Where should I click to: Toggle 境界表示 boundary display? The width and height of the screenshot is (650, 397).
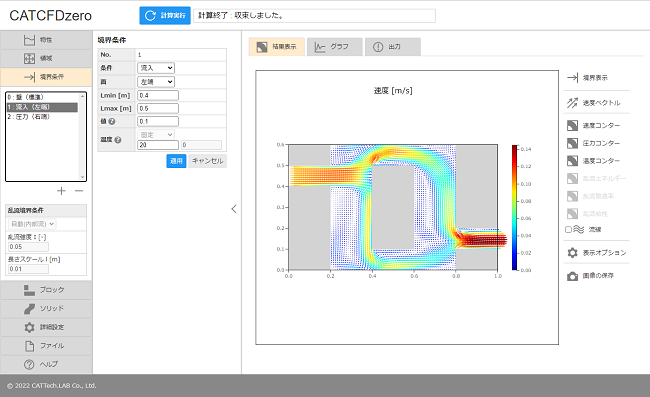click(x=588, y=78)
